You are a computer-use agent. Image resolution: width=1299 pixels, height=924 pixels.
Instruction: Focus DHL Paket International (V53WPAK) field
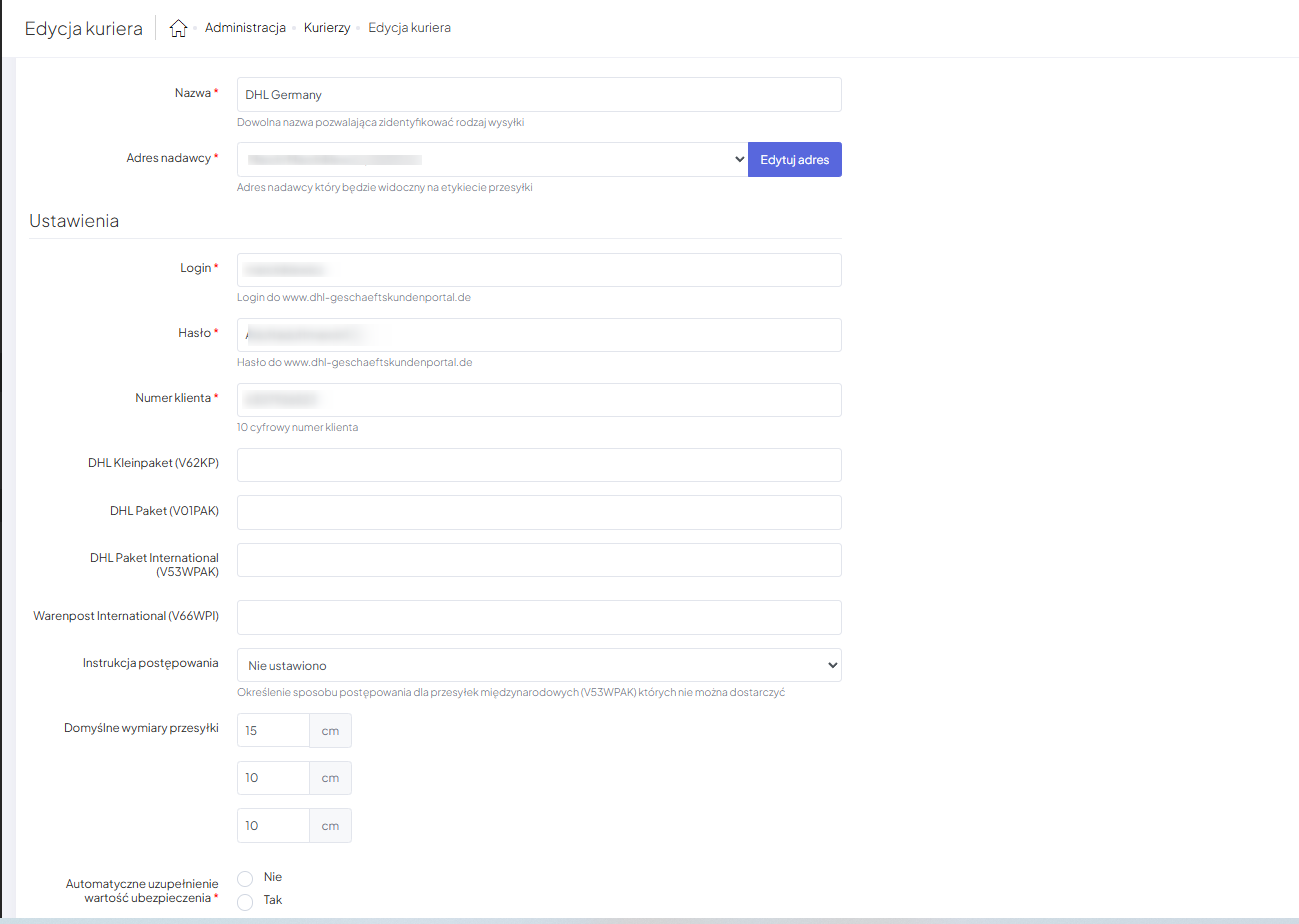[539, 560]
